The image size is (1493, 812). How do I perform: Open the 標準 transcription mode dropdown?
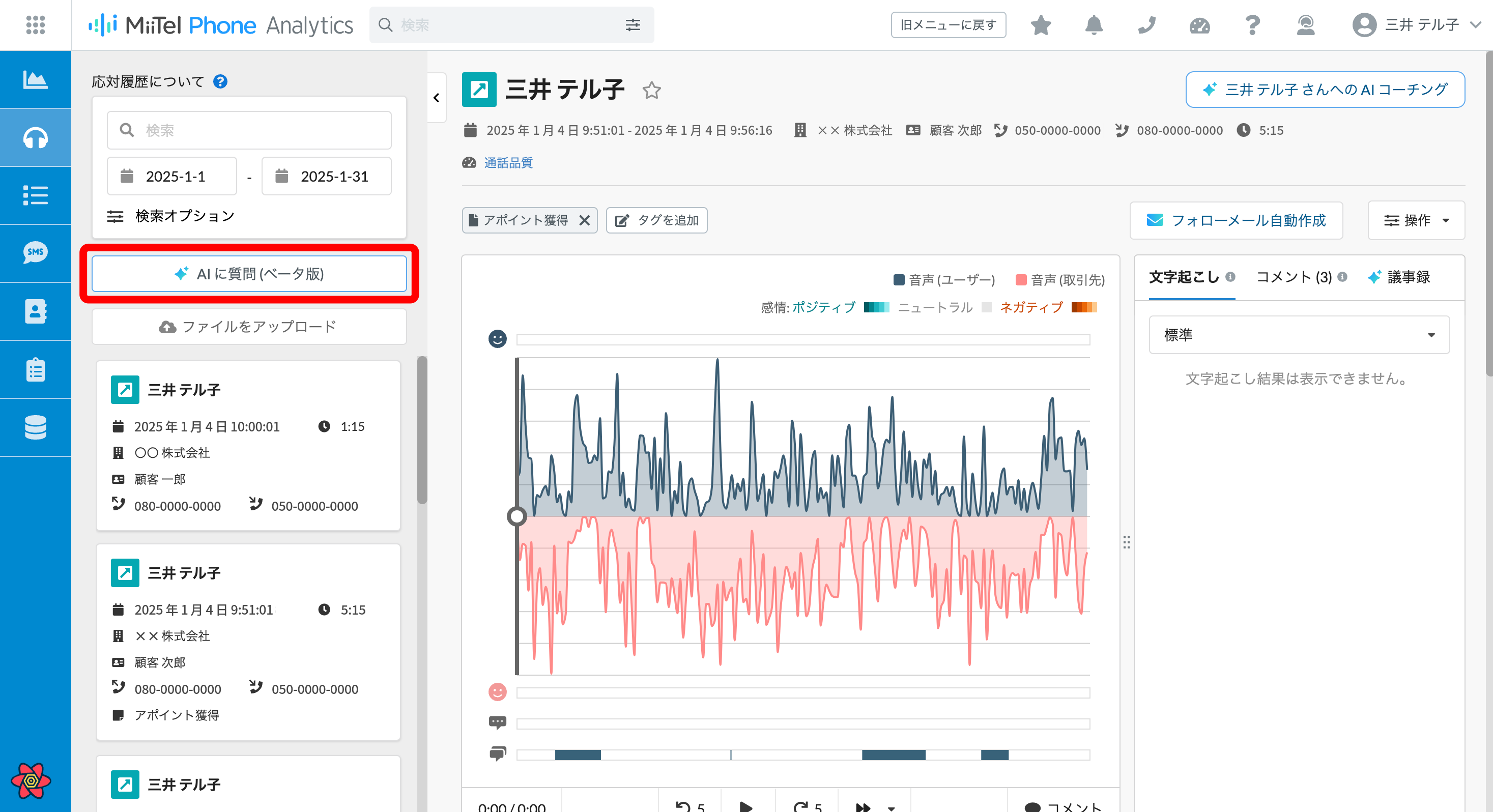[1299, 335]
